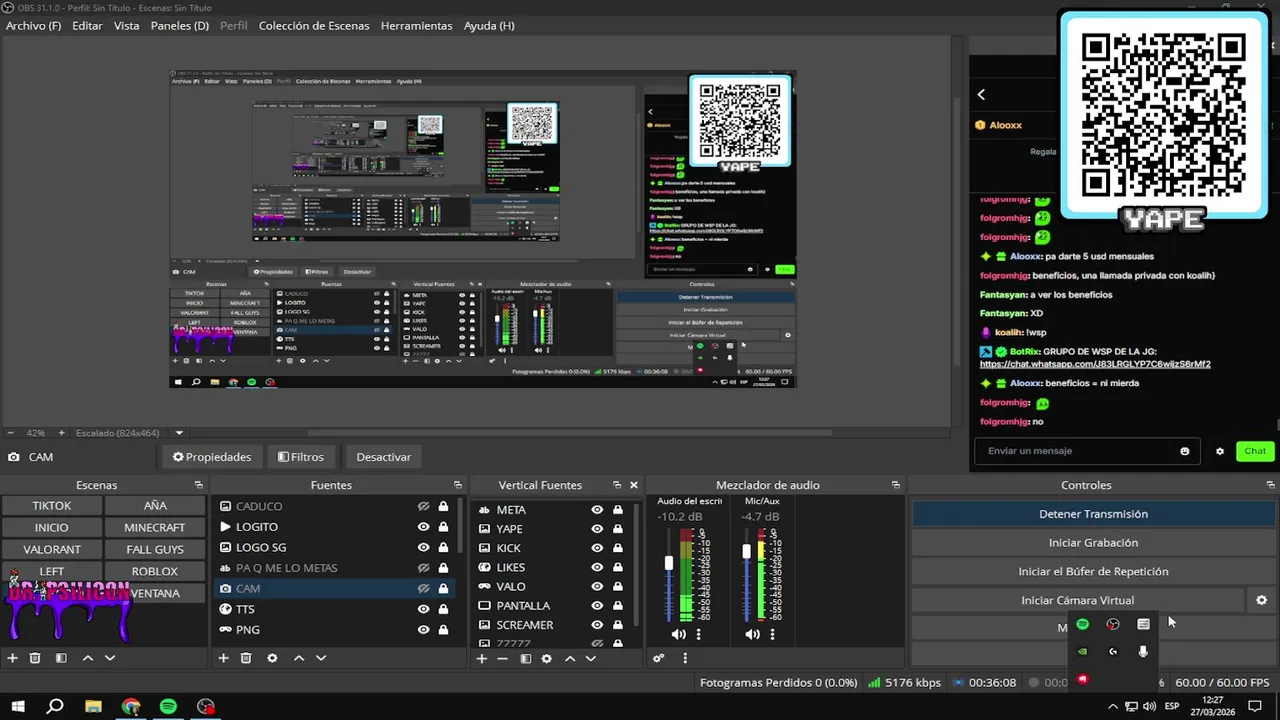Hide the KICK vertical source

tap(597, 548)
